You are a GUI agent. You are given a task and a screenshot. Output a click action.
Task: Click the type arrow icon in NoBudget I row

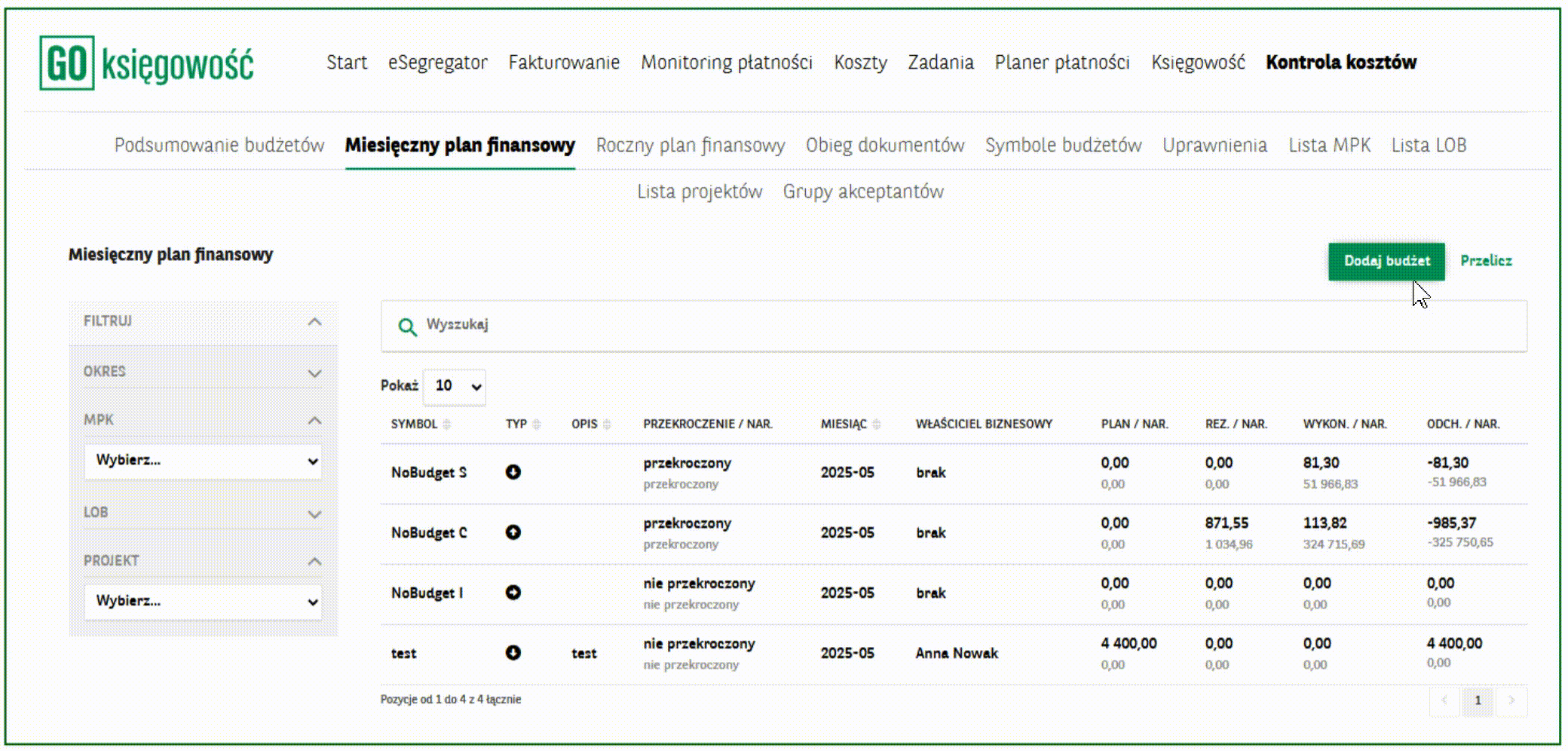click(513, 593)
